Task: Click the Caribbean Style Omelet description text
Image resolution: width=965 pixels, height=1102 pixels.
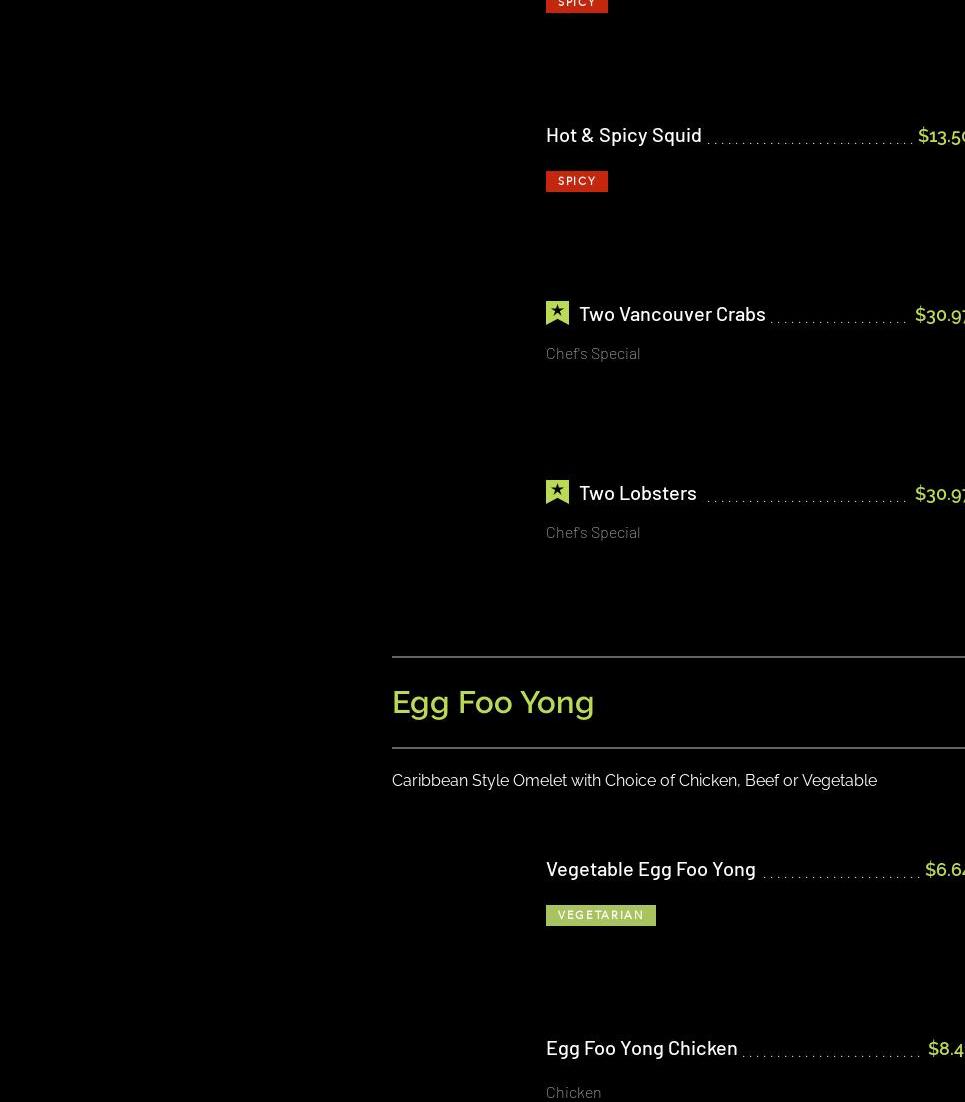Action: tap(634, 780)
